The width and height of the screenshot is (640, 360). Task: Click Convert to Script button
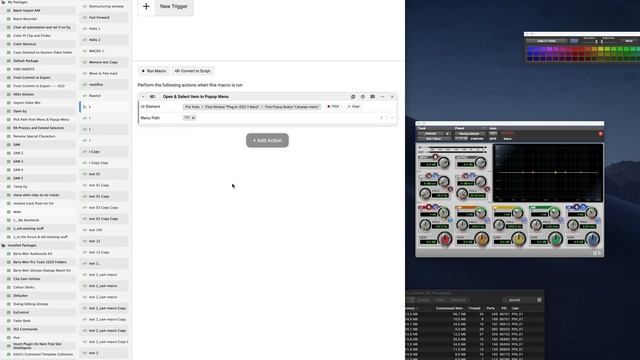point(193,71)
